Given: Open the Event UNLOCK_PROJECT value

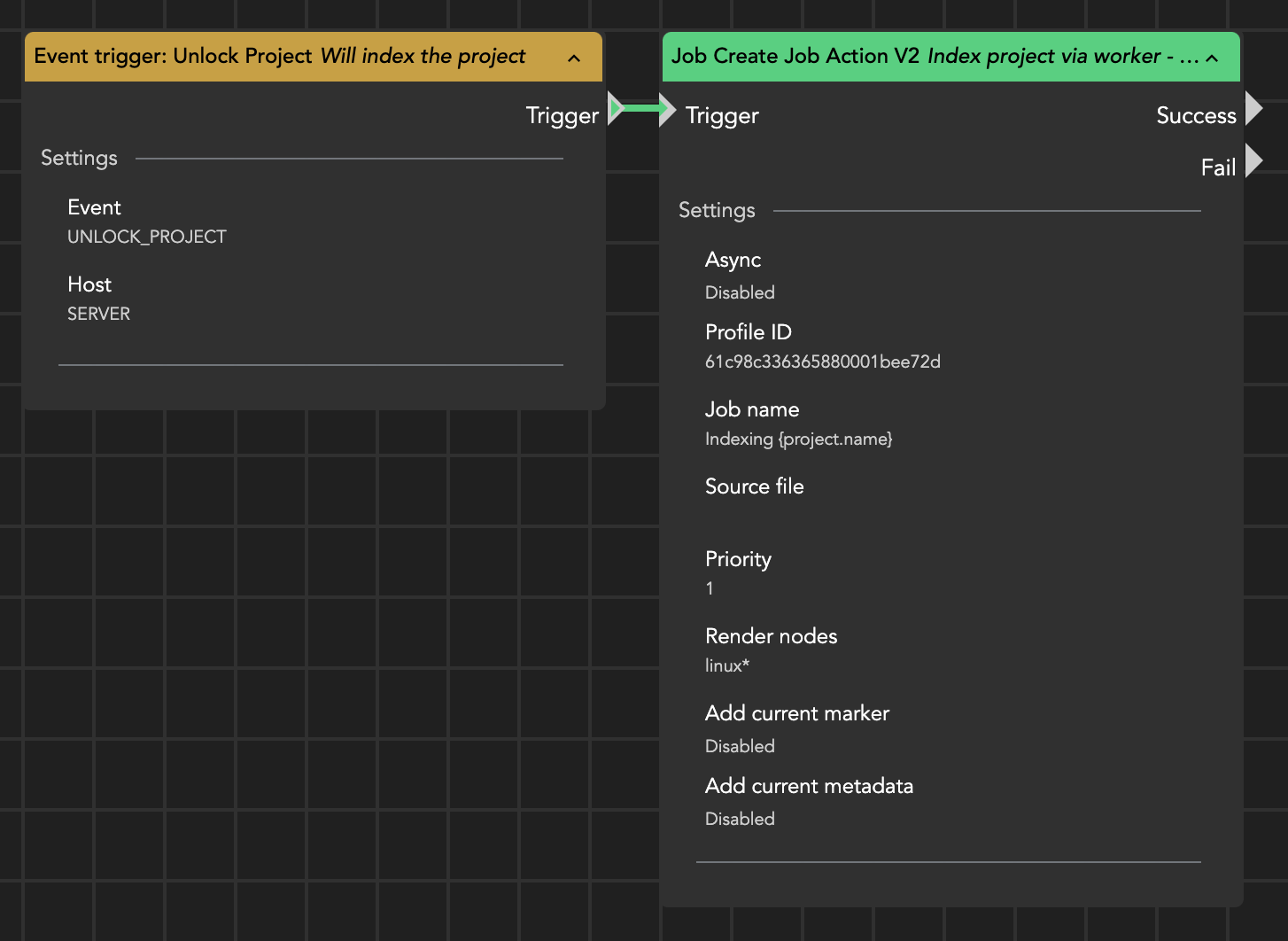Looking at the screenshot, I should pos(147,237).
